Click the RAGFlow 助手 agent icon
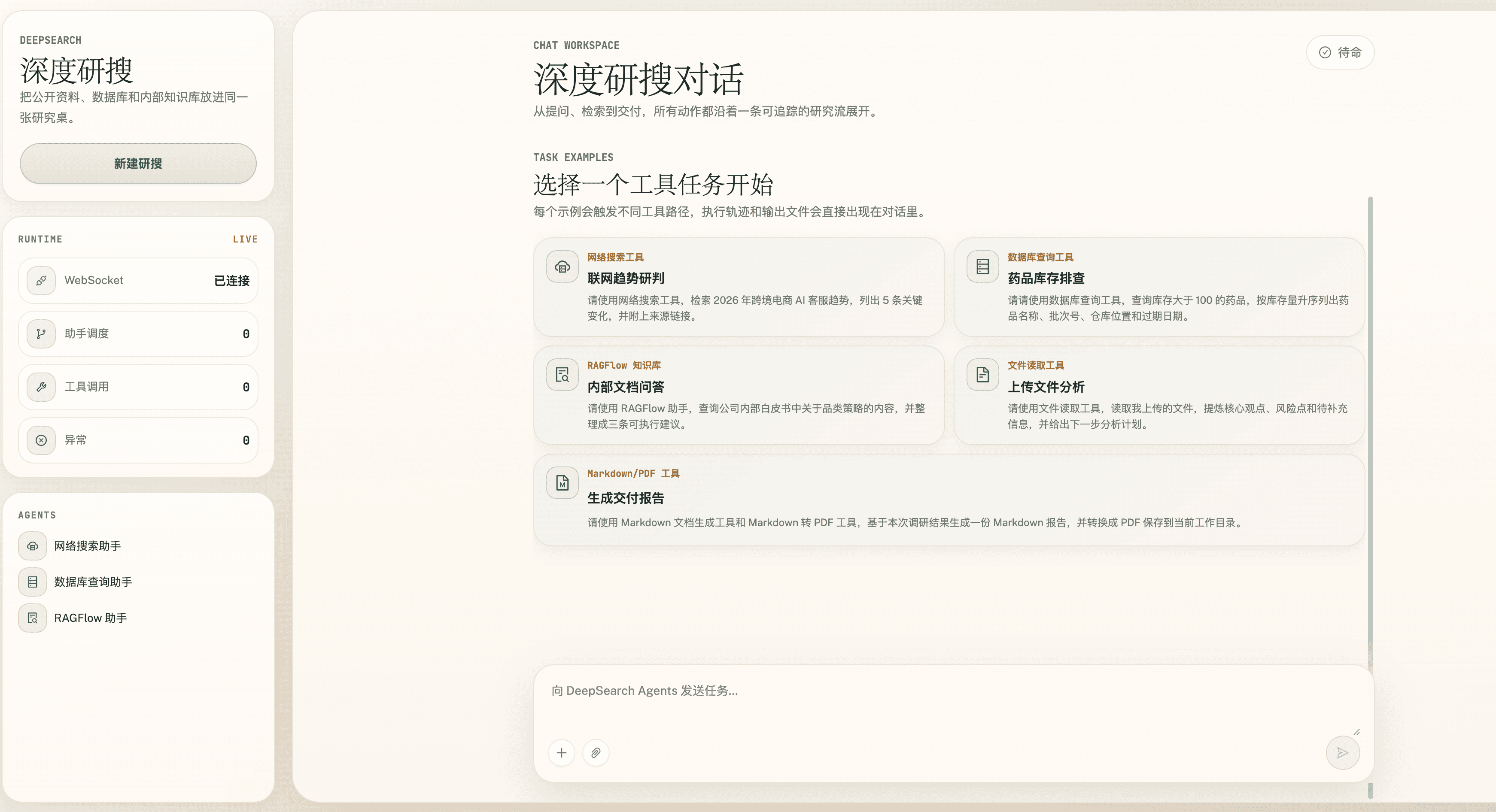The width and height of the screenshot is (1496, 812). tap(33, 618)
